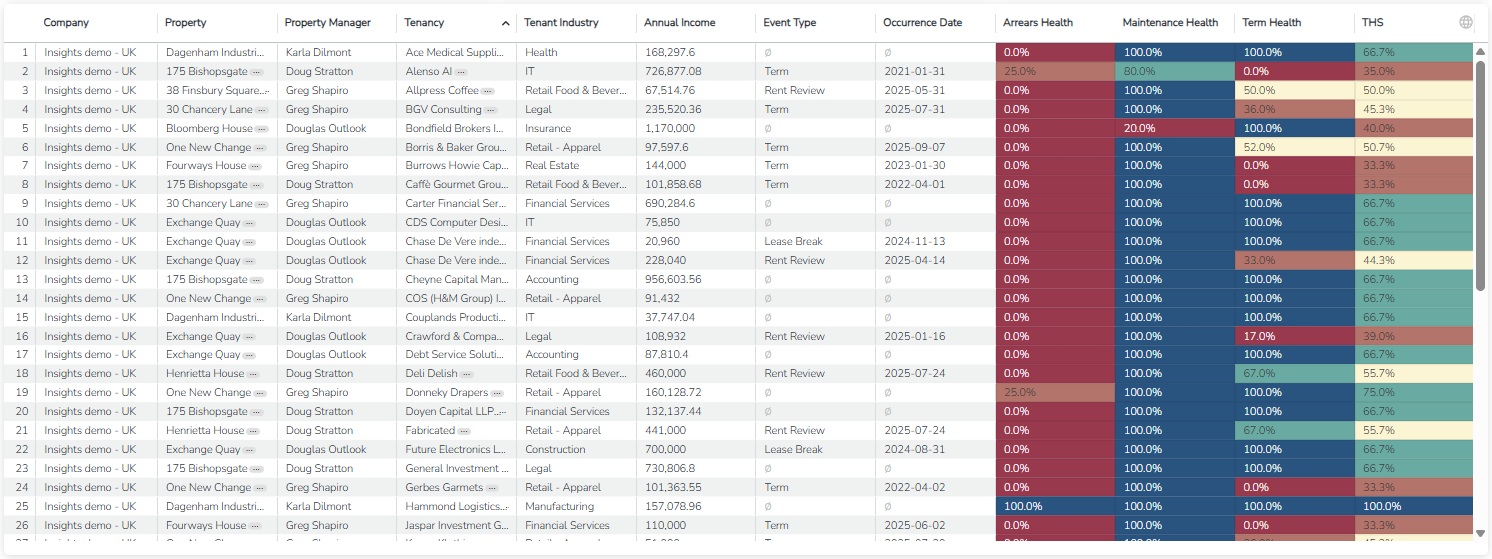Open the ellipsis badge beside Bloomberg House
Screen dimensions: 1492x559
click(262, 129)
